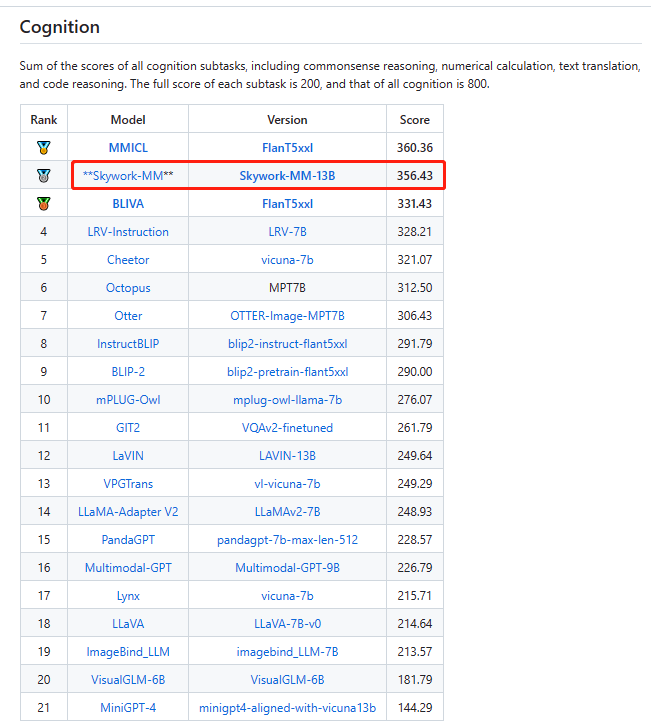Open the vicuna-7b version link for Cheetor
This screenshot has width=651, height=728.
287,260
